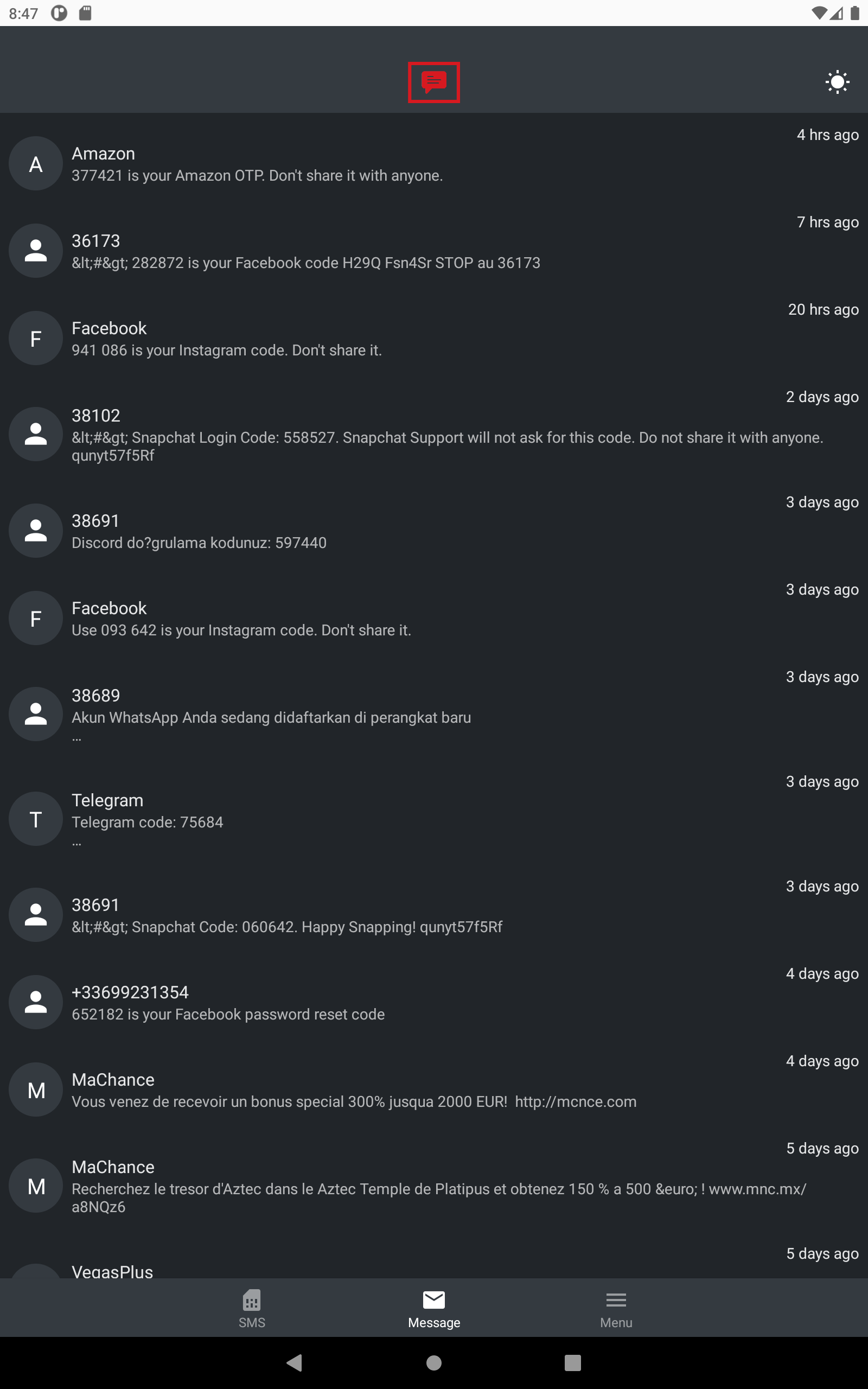Open MaChance 300% bonus message
The image size is (868, 1389).
[x=354, y=1101]
